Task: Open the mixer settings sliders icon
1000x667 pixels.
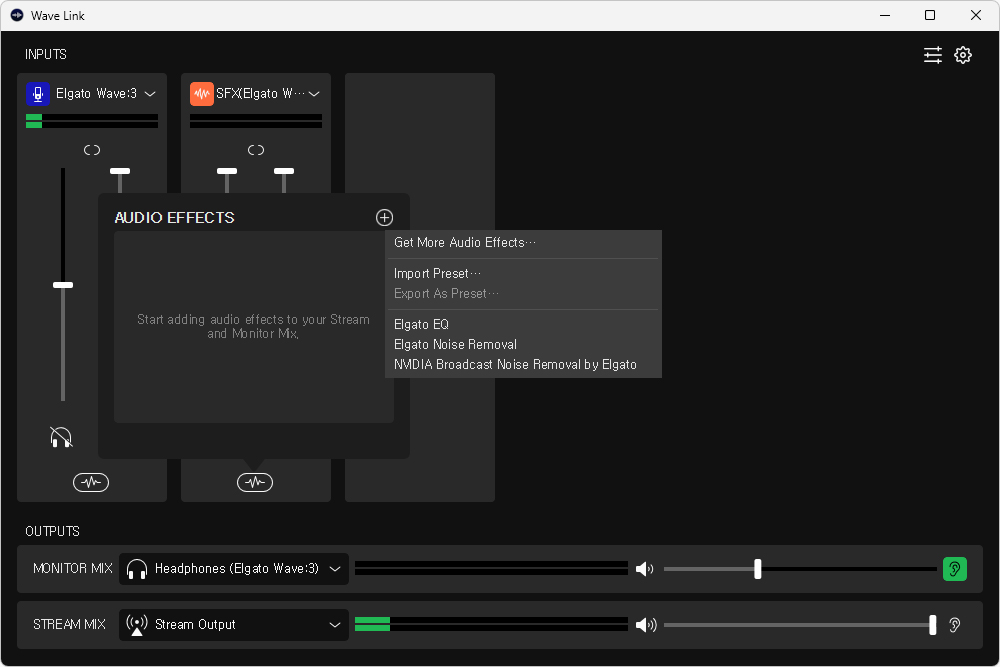Action: point(932,55)
